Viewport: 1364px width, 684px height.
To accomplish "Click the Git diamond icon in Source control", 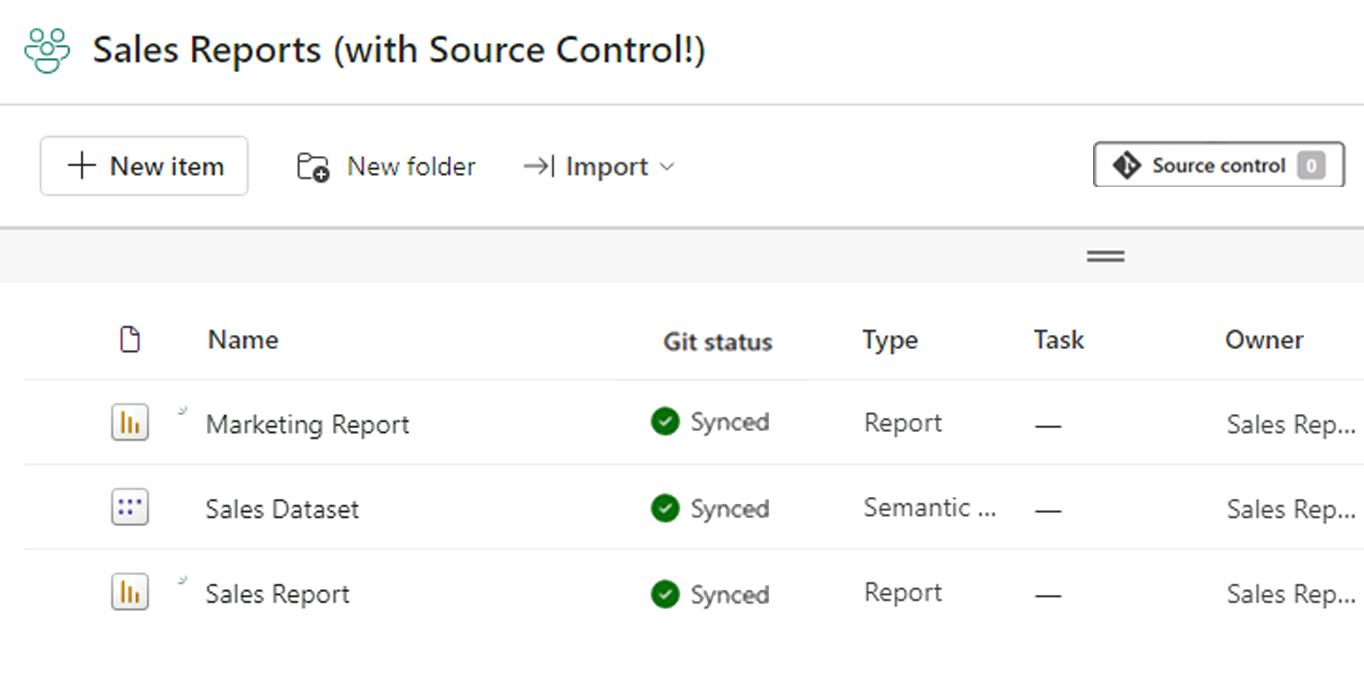I will [x=1127, y=166].
